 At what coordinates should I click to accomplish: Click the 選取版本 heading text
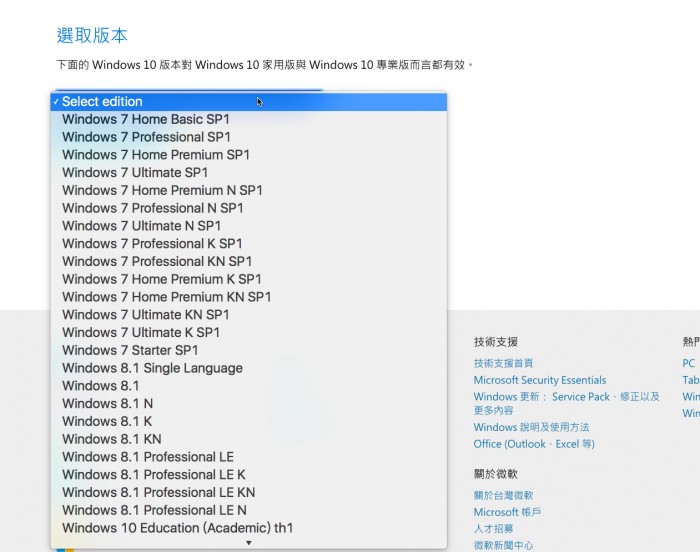[x=92, y=35]
